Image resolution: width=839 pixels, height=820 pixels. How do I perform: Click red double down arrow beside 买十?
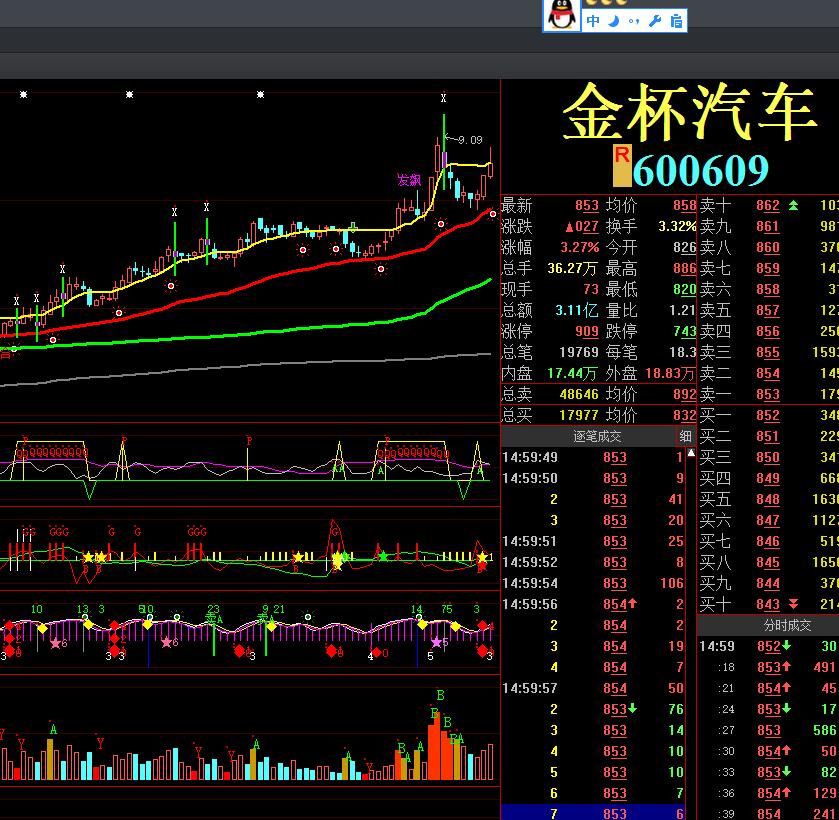793,604
